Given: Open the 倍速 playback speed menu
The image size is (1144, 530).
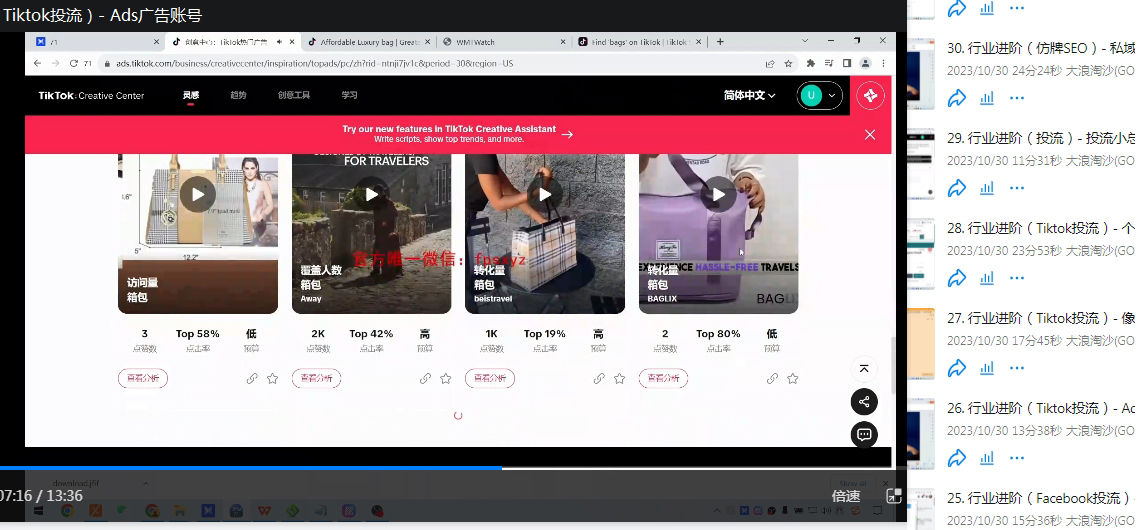Looking at the screenshot, I should point(846,496).
